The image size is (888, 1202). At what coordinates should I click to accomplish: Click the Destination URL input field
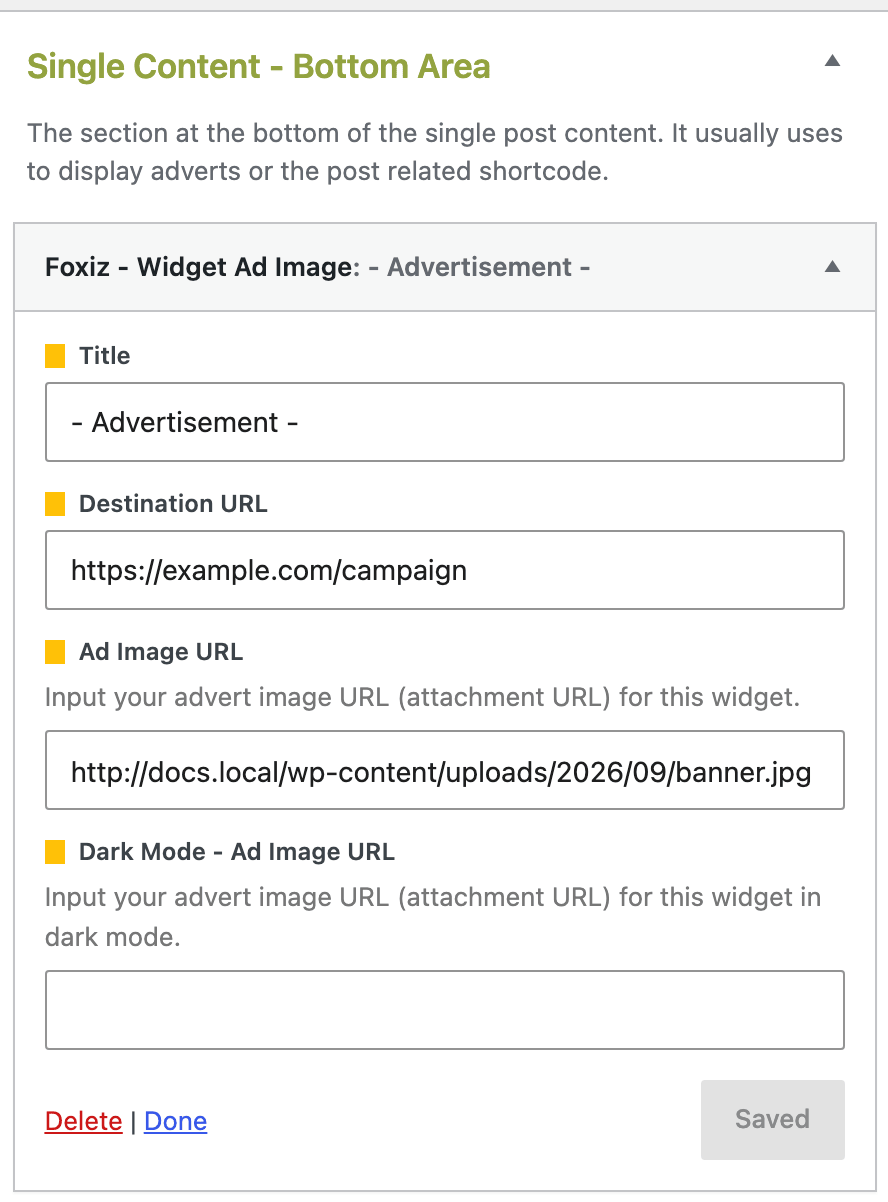pos(445,570)
